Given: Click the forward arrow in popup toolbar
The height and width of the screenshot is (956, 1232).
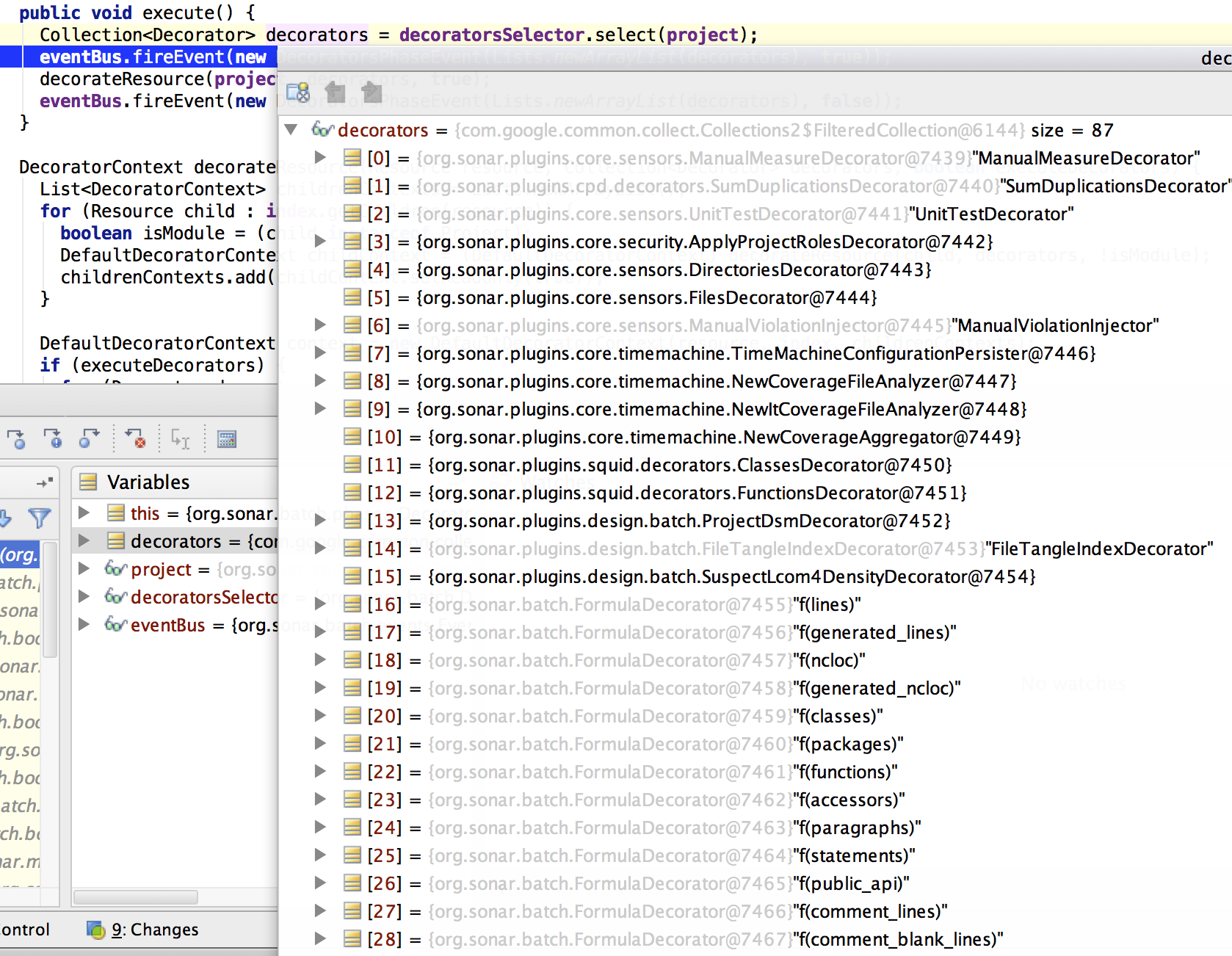Looking at the screenshot, I should [372, 93].
